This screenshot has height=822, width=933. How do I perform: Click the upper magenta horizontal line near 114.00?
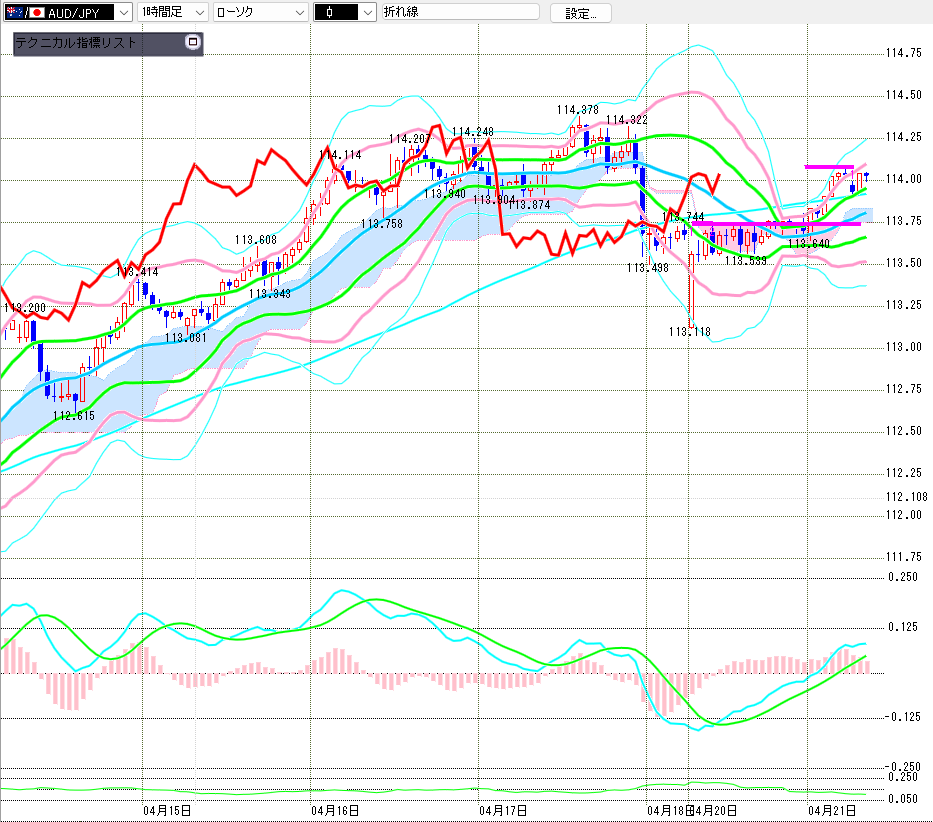click(829, 167)
